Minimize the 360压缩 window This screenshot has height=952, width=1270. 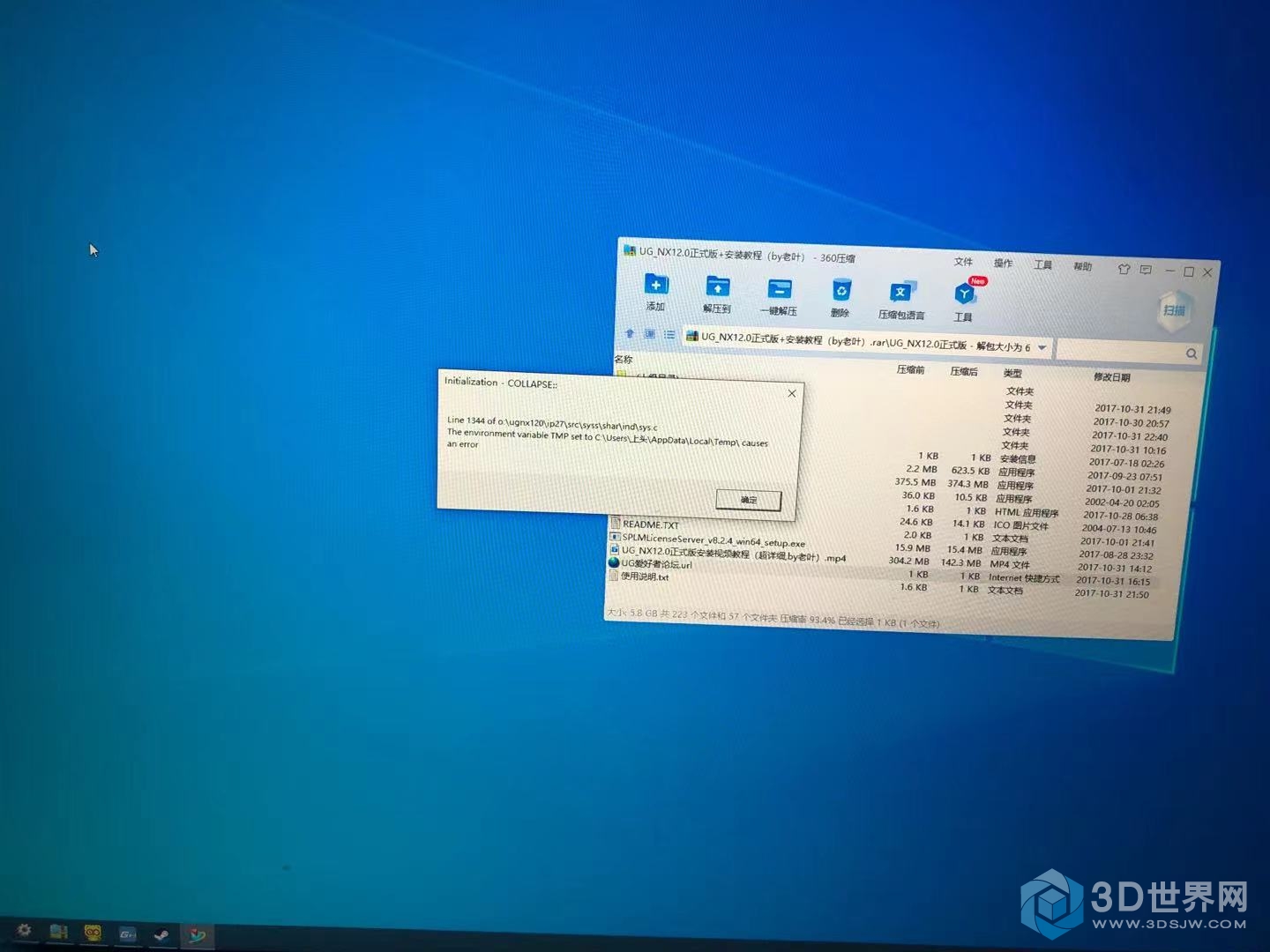pyautogui.click(x=1169, y=271)
